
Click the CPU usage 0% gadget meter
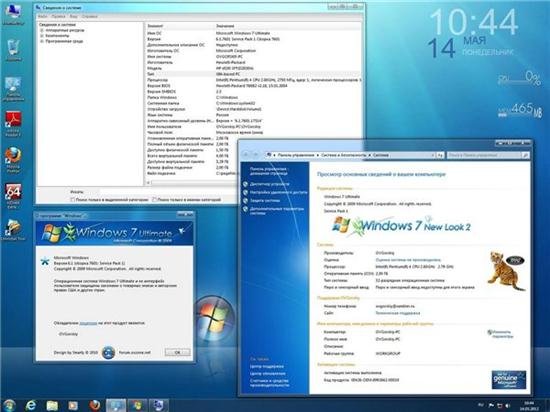[x=519, y=79]
